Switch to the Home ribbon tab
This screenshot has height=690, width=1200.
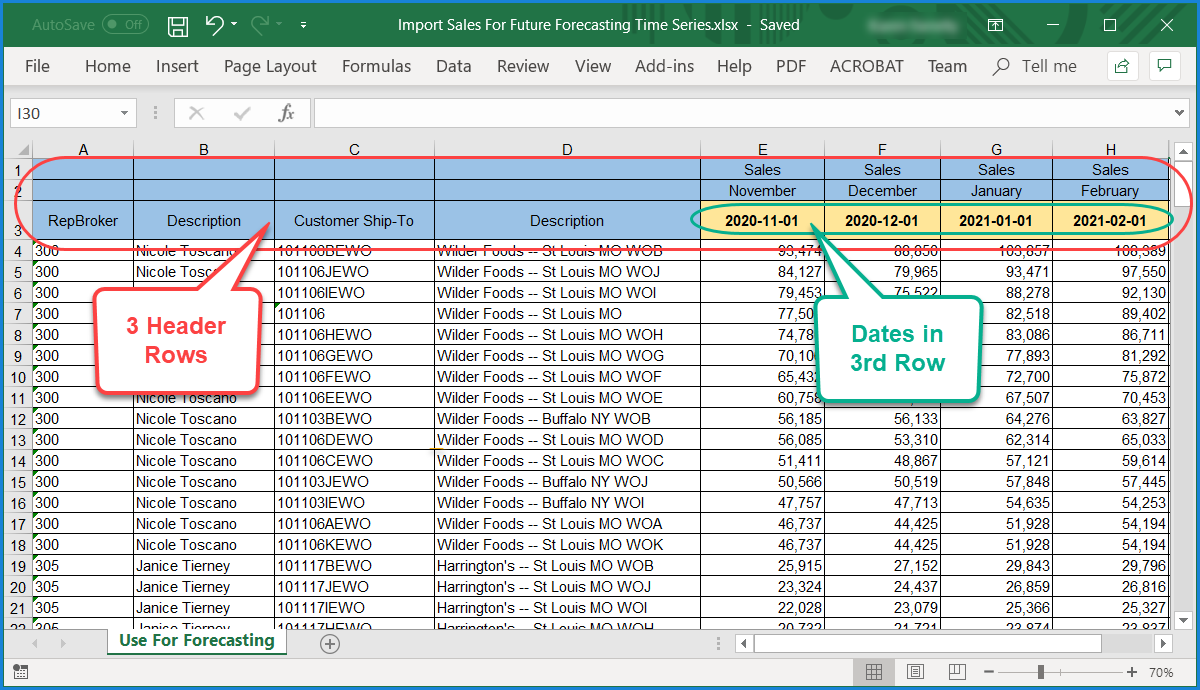coord(108,66)
